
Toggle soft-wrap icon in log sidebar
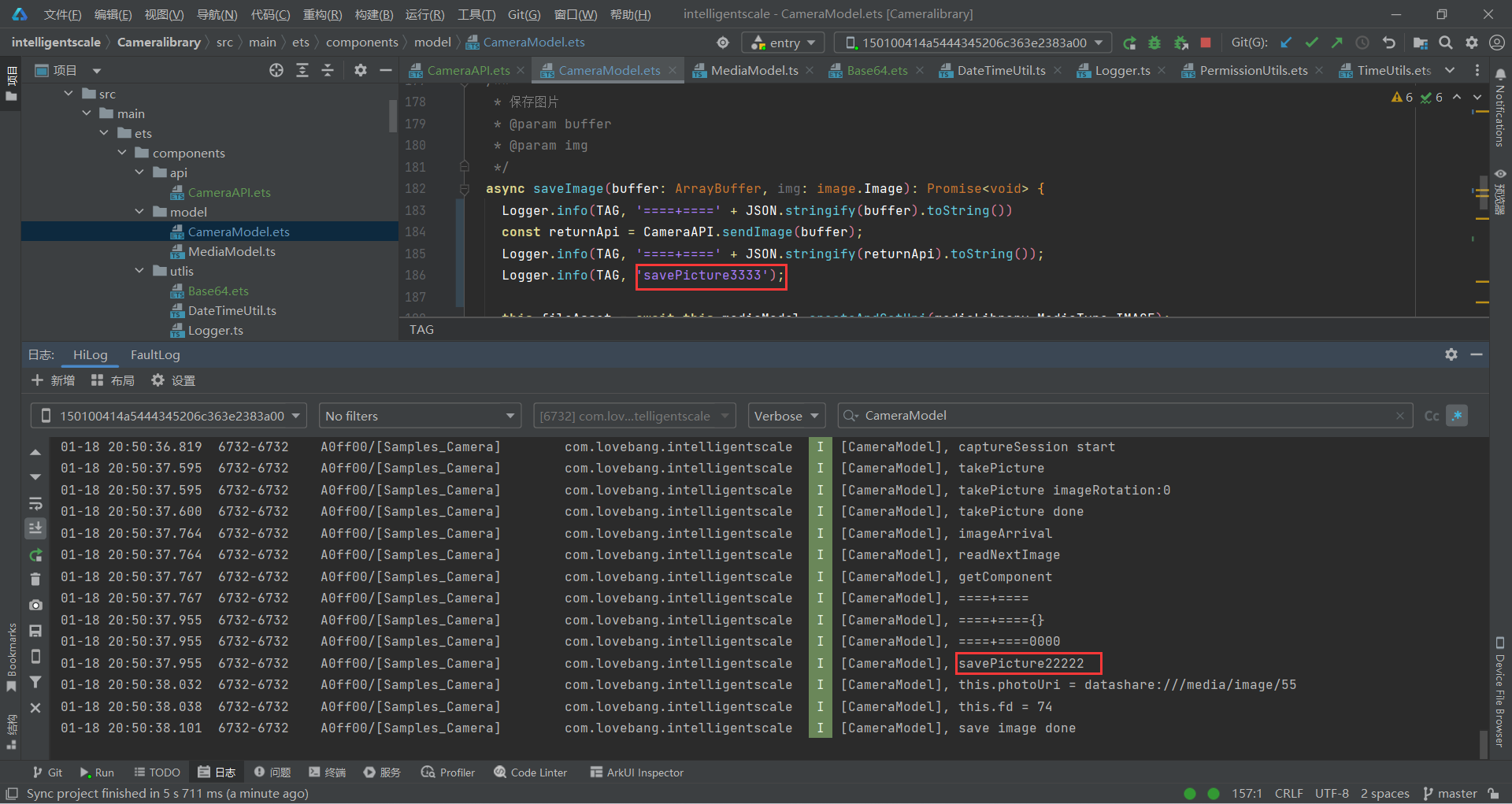(35, 502)
